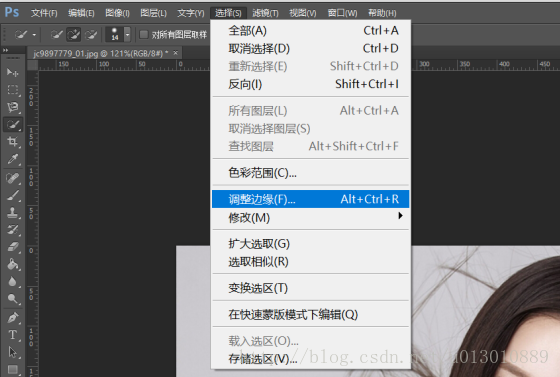Click the portrait photo on canvas
Image resolution: width=560 pixels, height=377 pixels.
[486, 311]
